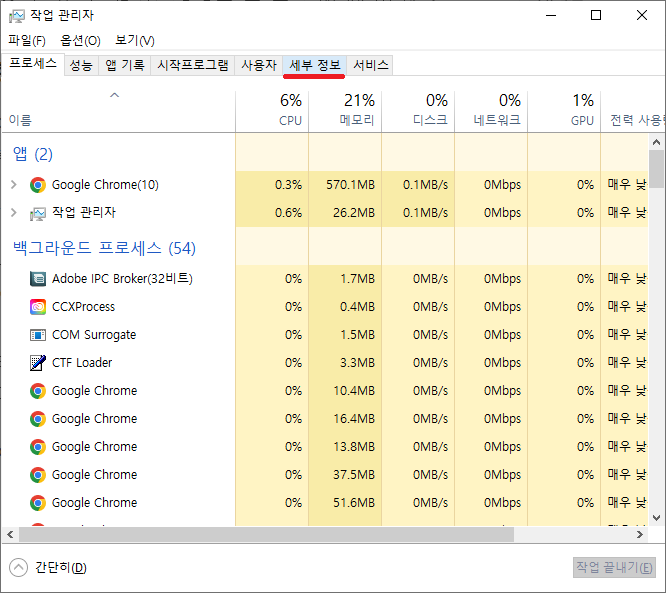The height and width of the screenshot is (593, 666).
Task: Expand the Google Chrome(10) app group
Action: [14, 185]
